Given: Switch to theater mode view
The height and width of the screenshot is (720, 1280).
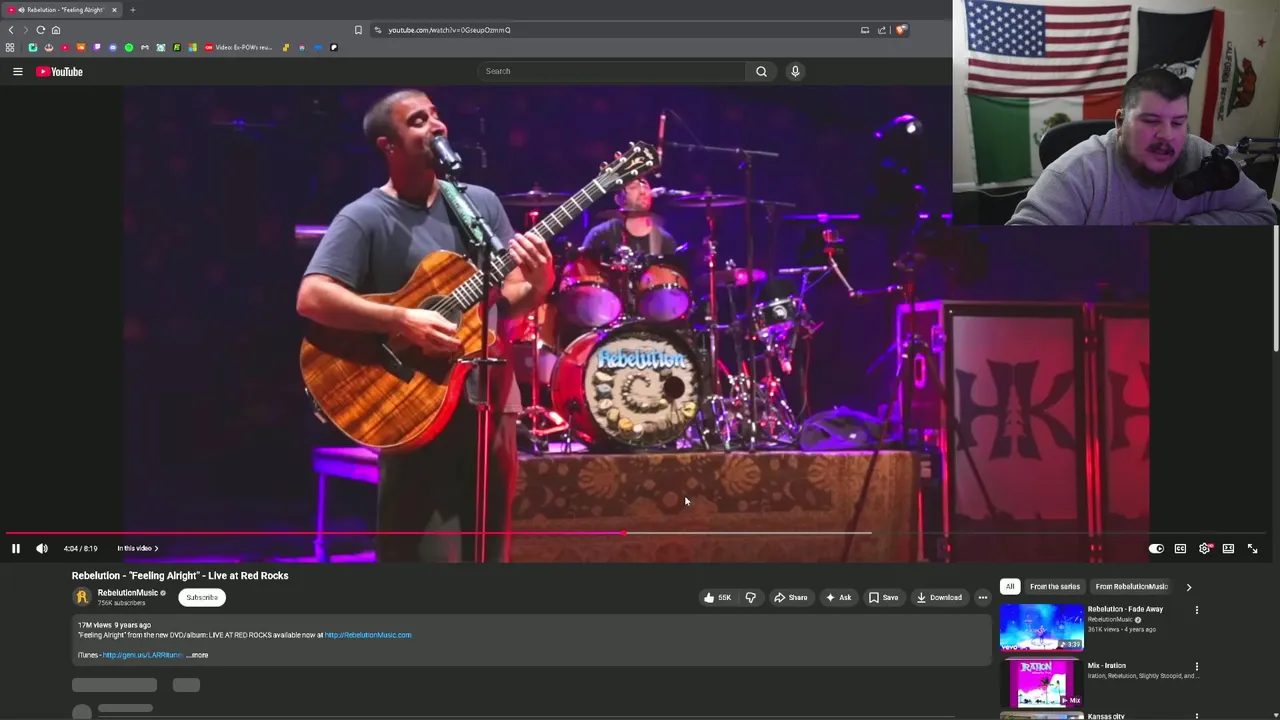Looking at the screenshot, I should 1228,548.
